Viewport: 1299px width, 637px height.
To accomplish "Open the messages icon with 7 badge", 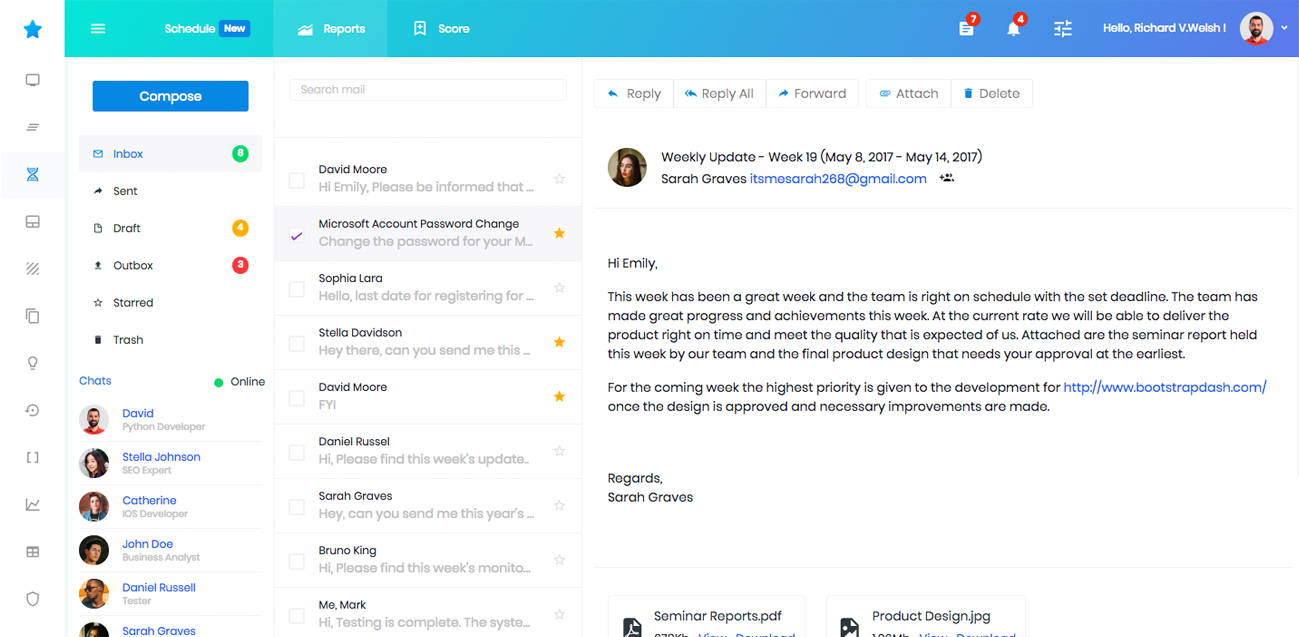I will tap(966, 29).
